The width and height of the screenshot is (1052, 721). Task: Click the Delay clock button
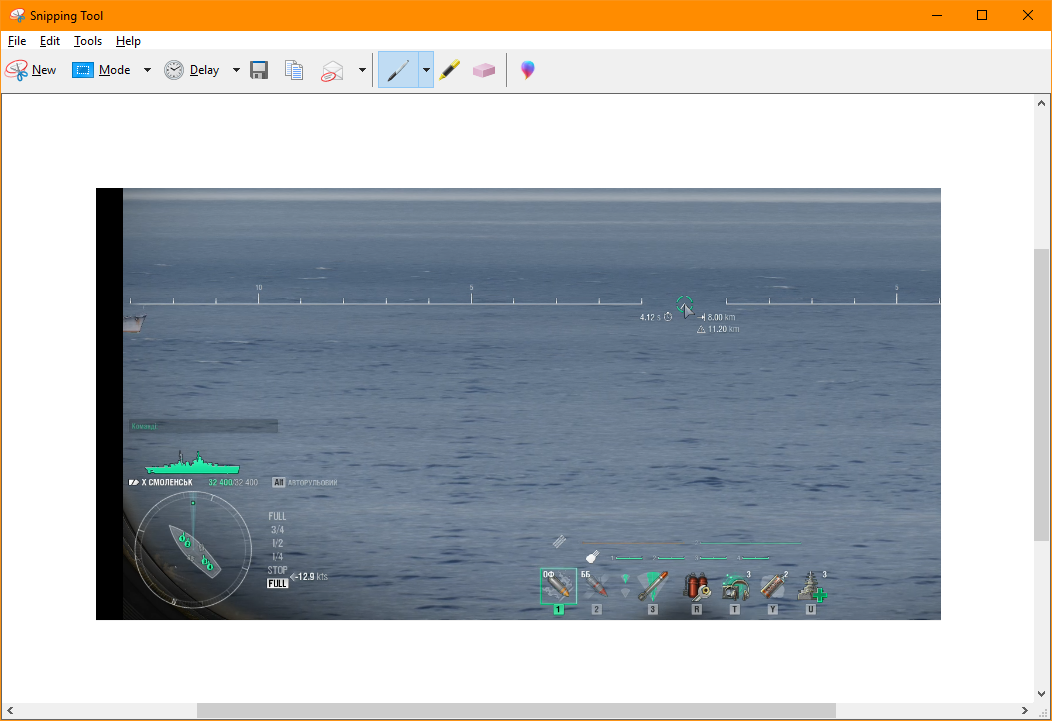(192, 70)
